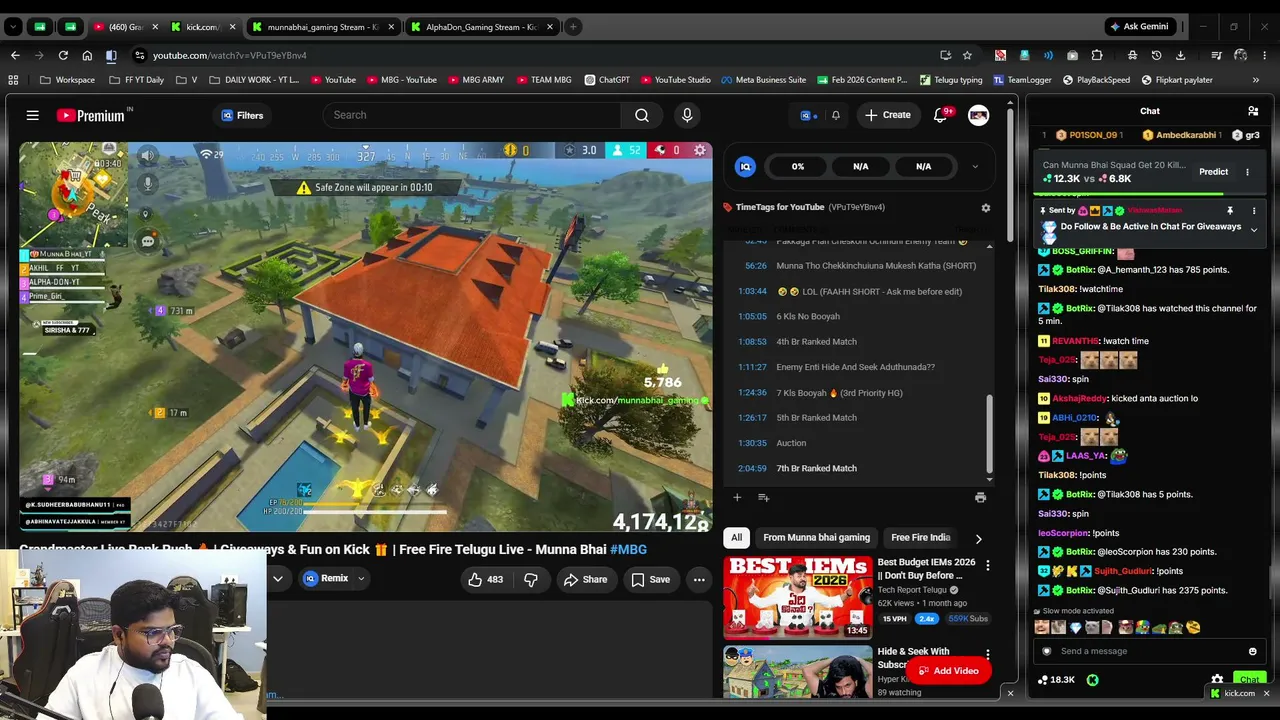Open TimeTags settings gear
Viewport: 1280px width, 720px height.
pyautogui.click(x=986, y=207)
